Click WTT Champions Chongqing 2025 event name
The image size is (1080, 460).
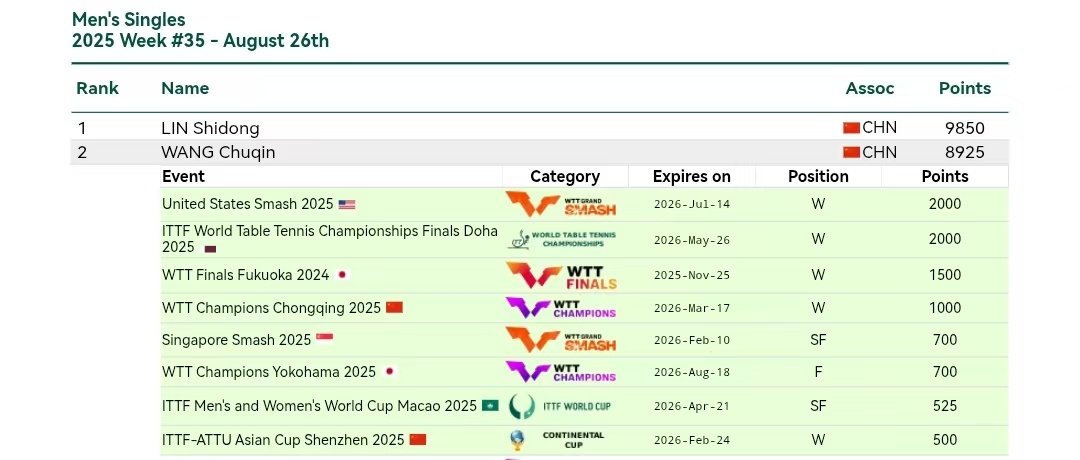coord(271,308)
